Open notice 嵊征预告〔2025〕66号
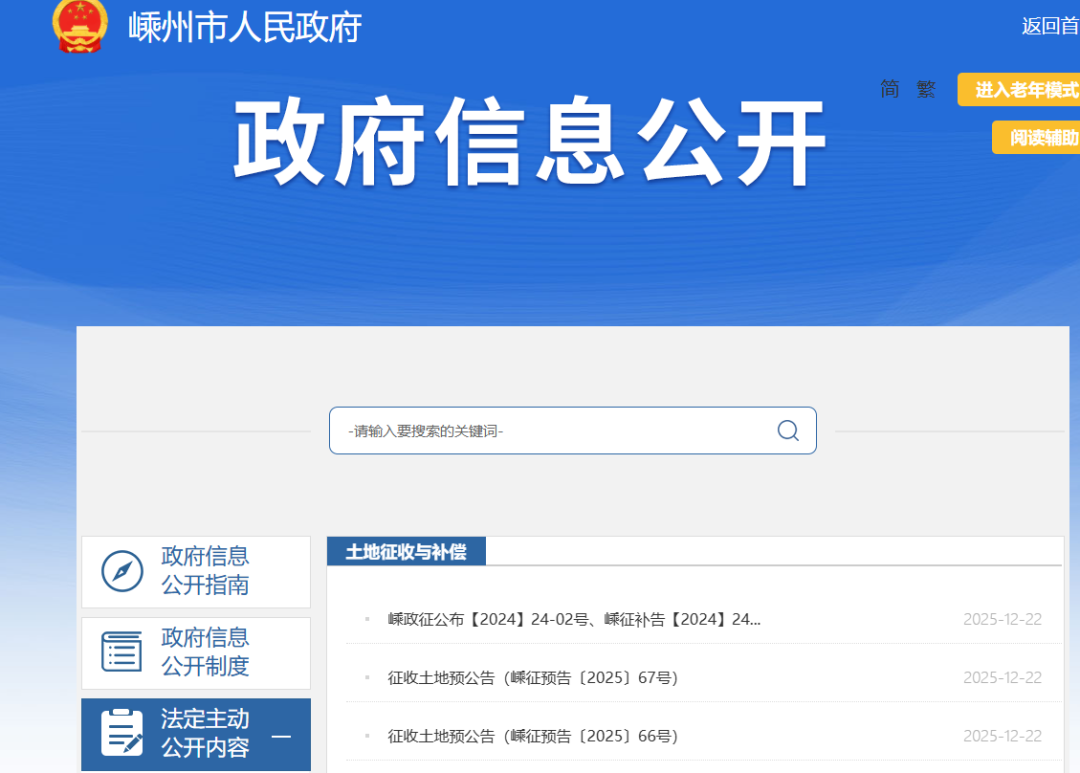The height and width of the screenshot is (773, 1080). coord(533,737)
